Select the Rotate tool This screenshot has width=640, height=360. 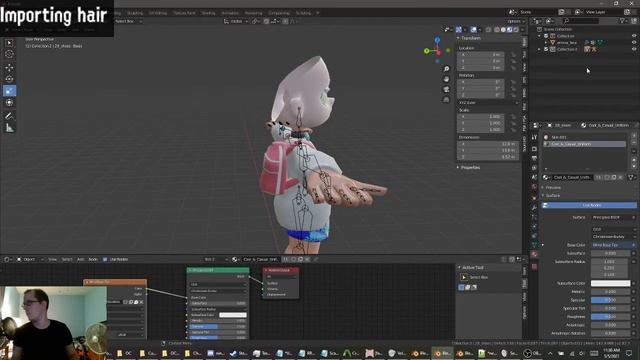point(9,79)
